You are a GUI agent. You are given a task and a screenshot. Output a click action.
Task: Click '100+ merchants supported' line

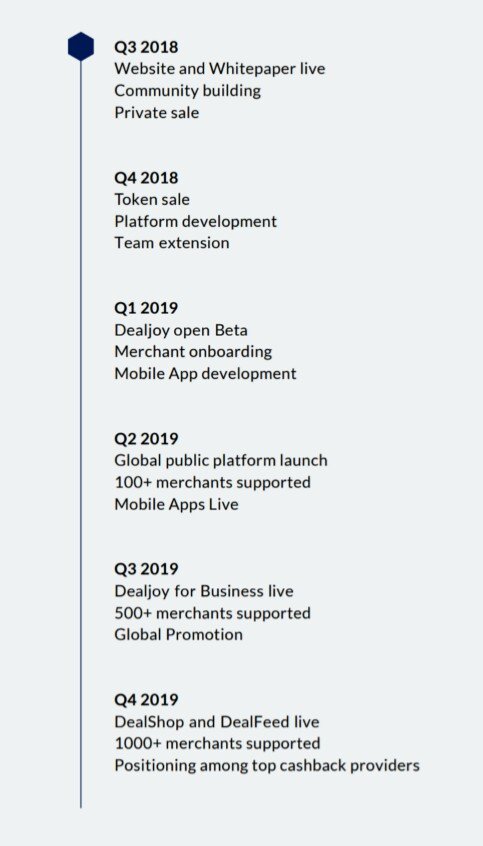pos(213,482)
